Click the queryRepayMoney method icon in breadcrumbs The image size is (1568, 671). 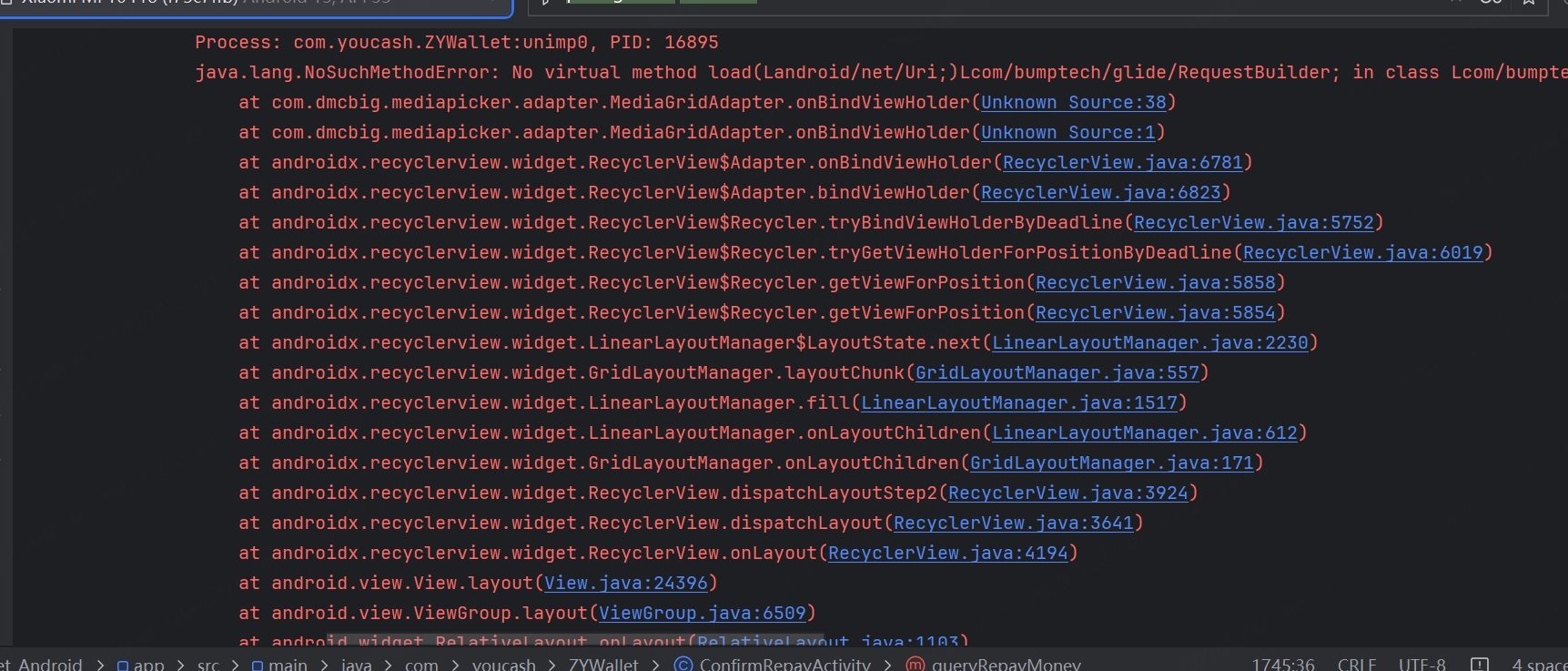point(916,665)
